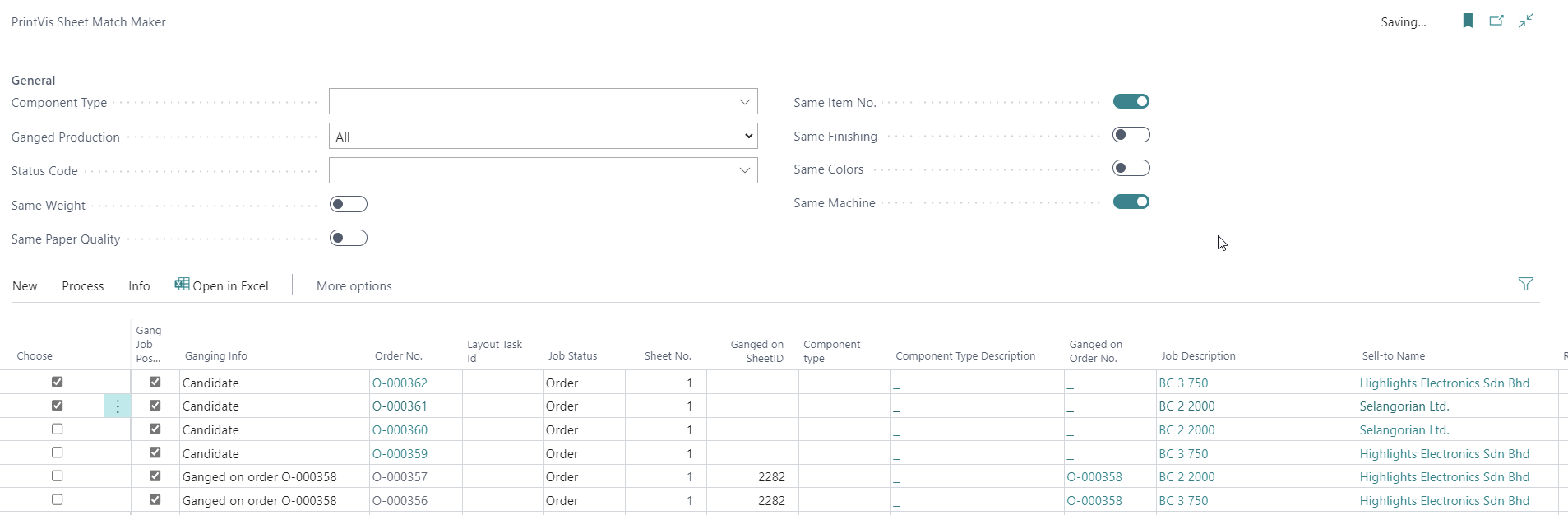This screenshot has height=515, width=1568.
Task: Tick Choose checkbox for order O-000360
Action: tap(57, 429)
